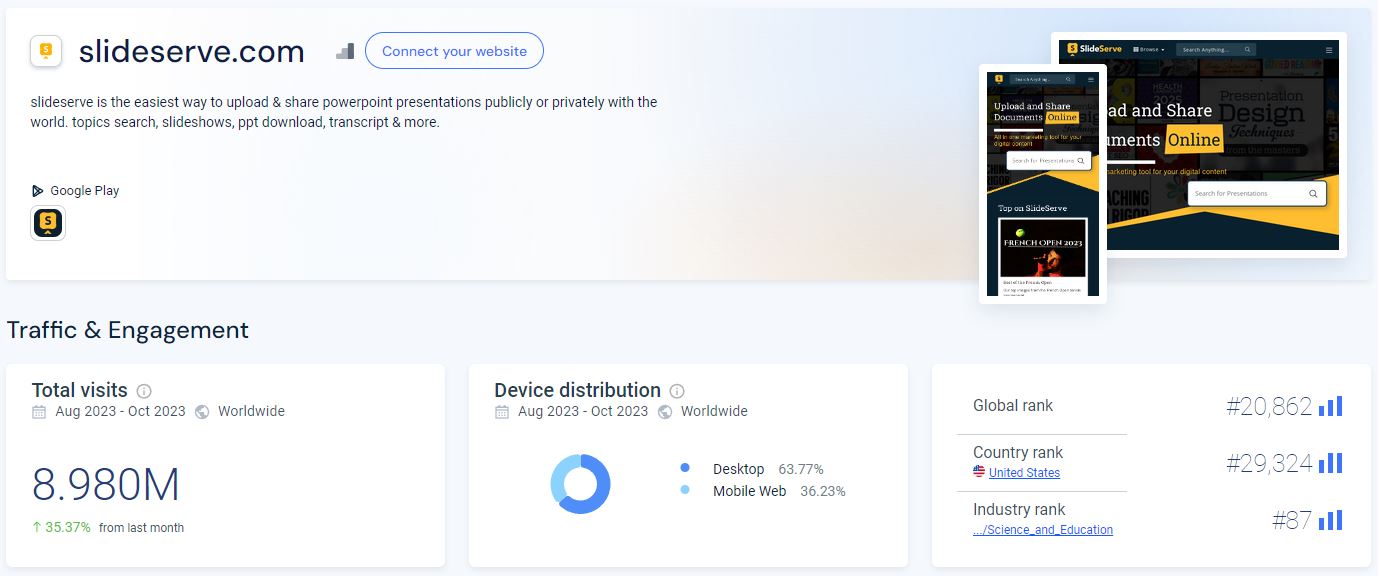Image resolution: width=1378 pixels, height=576 pixels.
Task: Click the globe icon in Device distribution
Action: pyautogui.click(x=665, y=412)
